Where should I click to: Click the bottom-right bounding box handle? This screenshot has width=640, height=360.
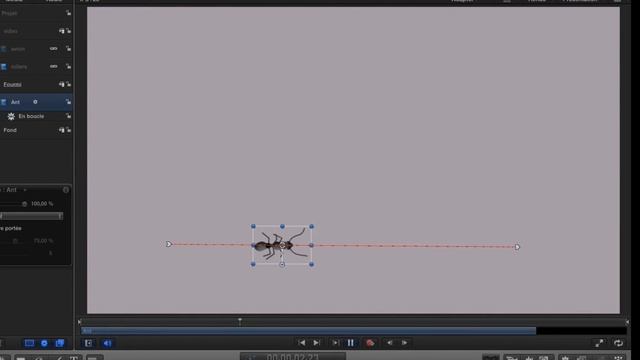[311, 264]
